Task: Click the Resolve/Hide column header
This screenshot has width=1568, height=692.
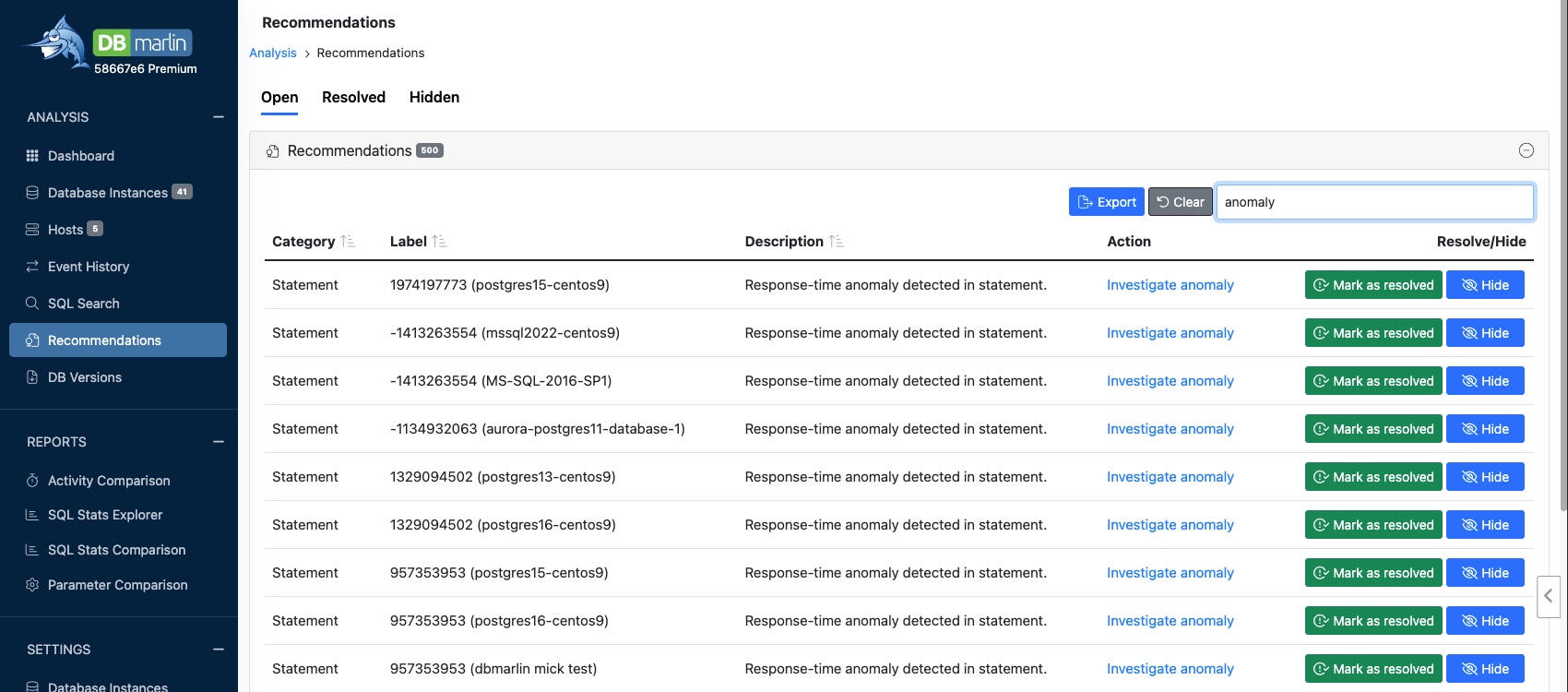Action: pos(1481,242)
